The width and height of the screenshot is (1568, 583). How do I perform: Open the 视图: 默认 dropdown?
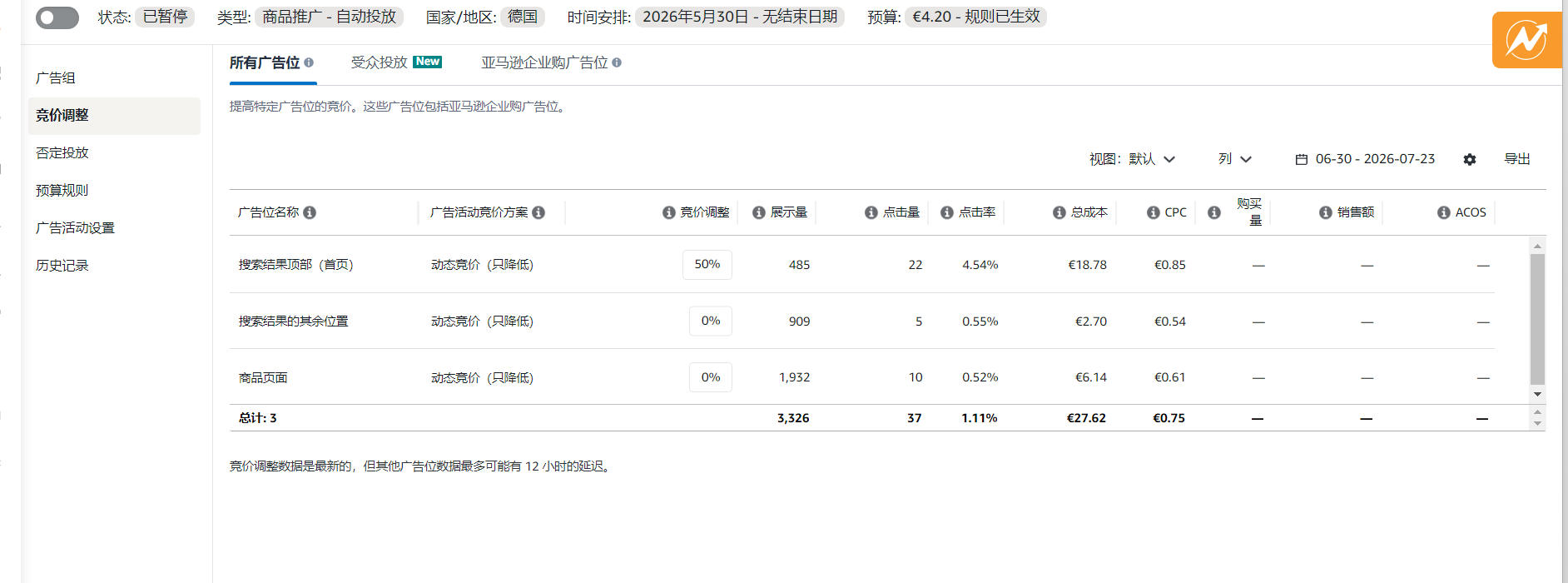(1132, 159)
